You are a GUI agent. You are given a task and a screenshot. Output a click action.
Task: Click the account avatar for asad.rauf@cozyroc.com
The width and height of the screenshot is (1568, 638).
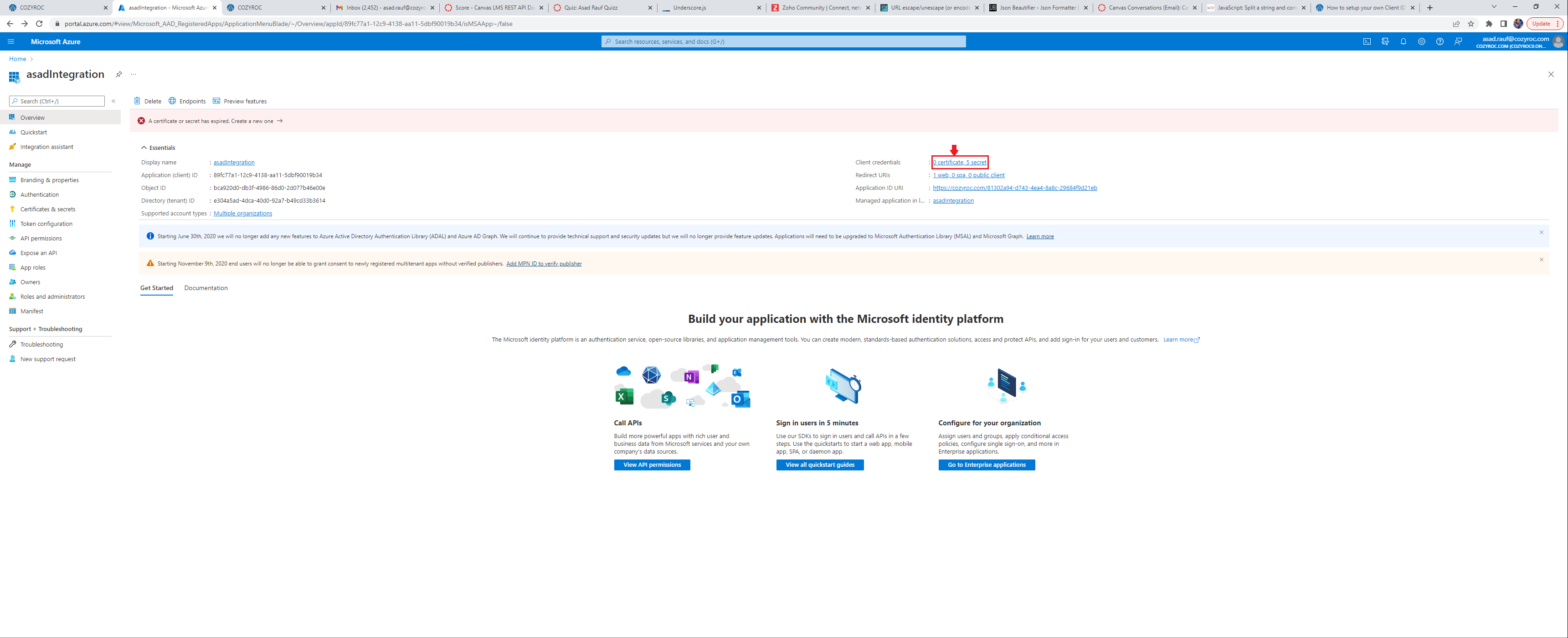[1558, 41]
